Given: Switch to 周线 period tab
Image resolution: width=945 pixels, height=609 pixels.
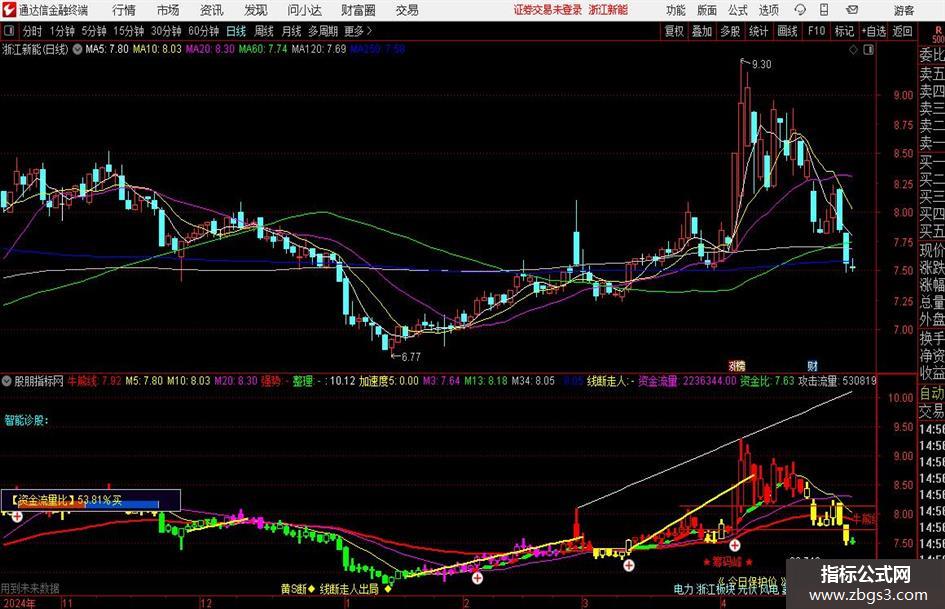Looking at the screenshot, I should pyautogui.click(x=263, y=31).
